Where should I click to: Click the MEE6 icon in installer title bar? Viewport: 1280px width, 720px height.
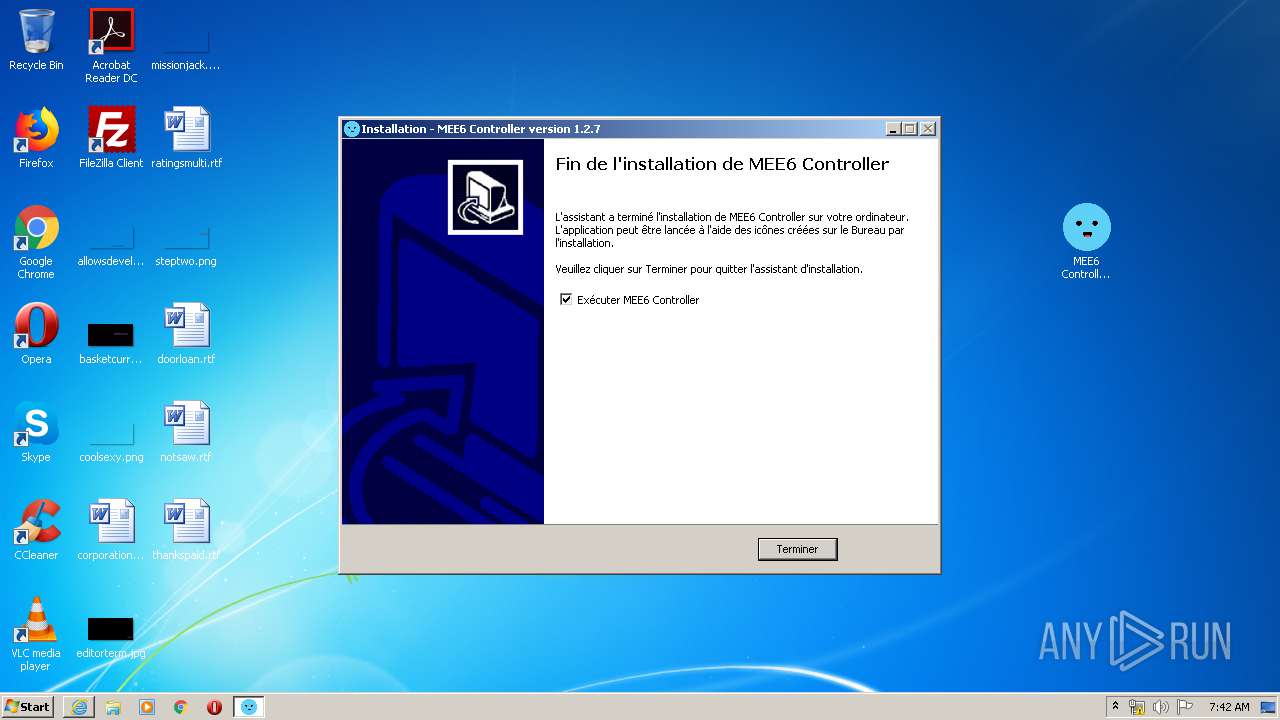click(x=351, y=129)
